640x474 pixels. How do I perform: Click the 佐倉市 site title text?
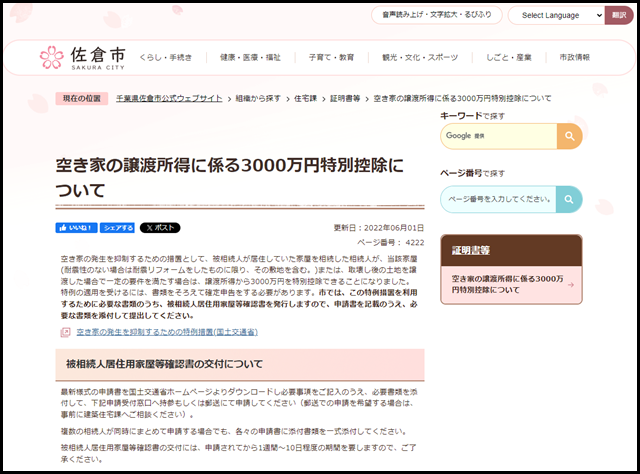[x=98, y=54]
